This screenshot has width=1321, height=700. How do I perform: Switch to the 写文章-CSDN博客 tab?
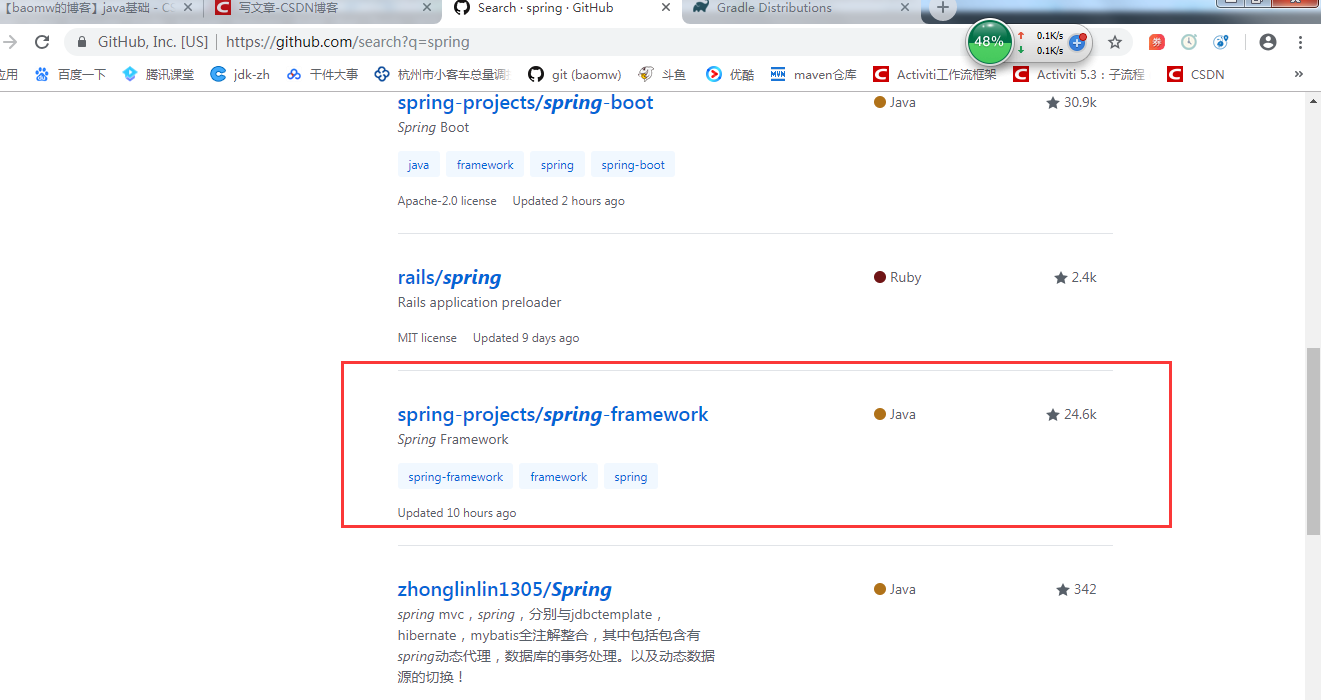click(x=324, y=8)
